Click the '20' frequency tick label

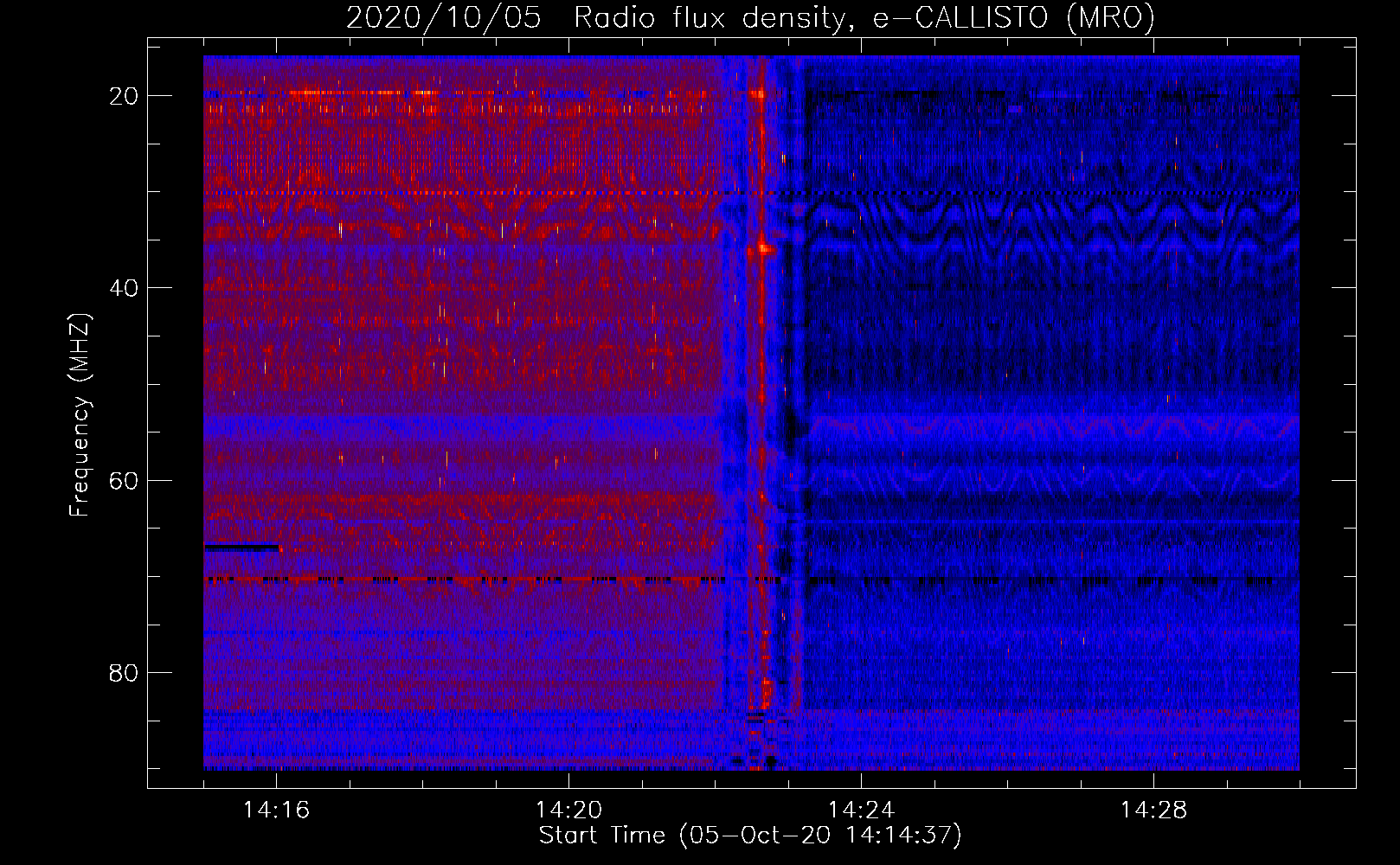(x=124, y=96)
